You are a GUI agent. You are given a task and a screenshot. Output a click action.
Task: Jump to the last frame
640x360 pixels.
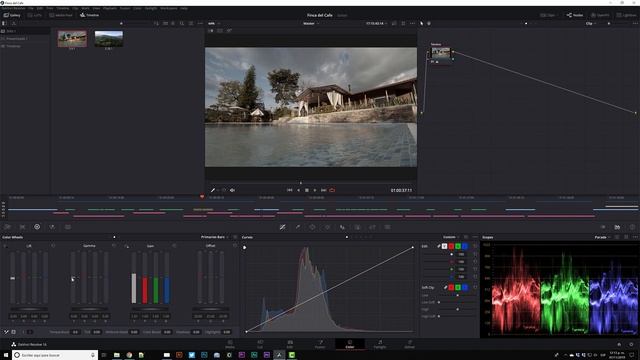pos(323,190)
